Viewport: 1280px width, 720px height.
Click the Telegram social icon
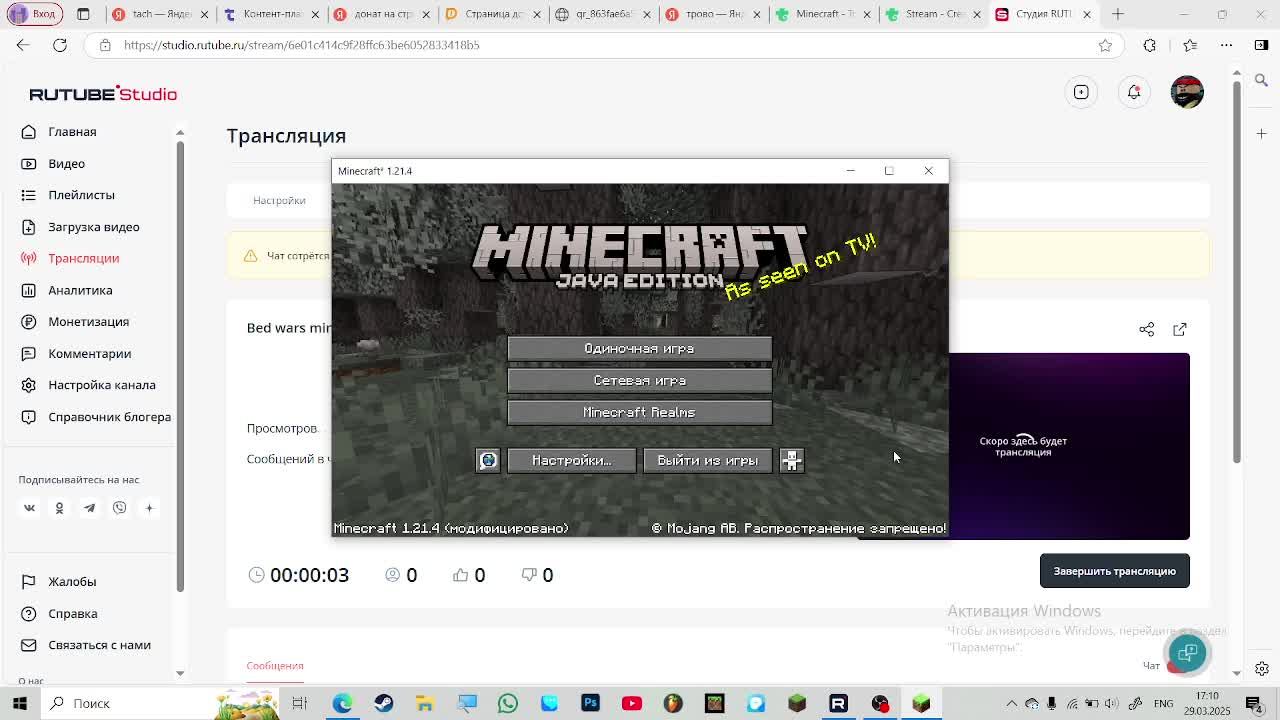(x=89, y=508)
